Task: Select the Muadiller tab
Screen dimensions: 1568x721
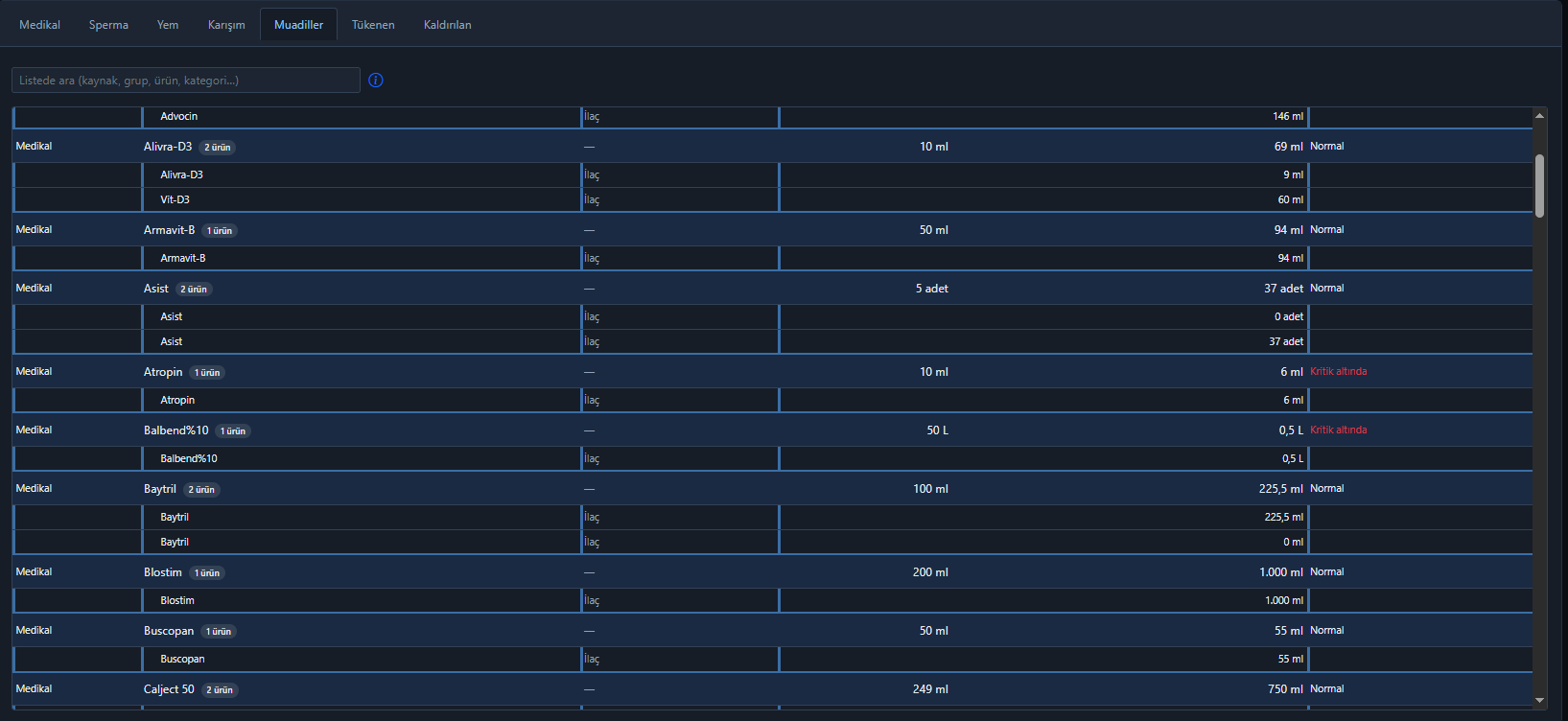Action: (298, 25)
